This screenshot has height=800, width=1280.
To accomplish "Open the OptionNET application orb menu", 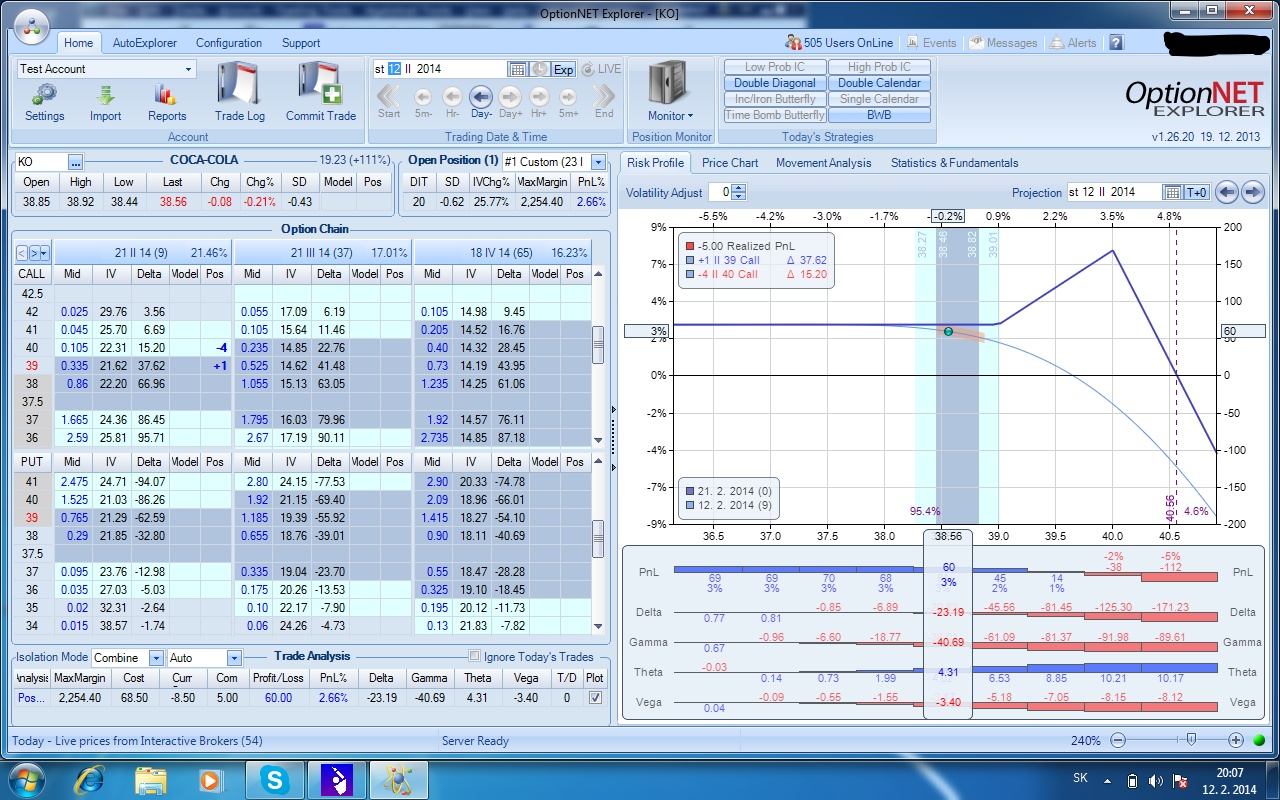I will click(30, 28).
